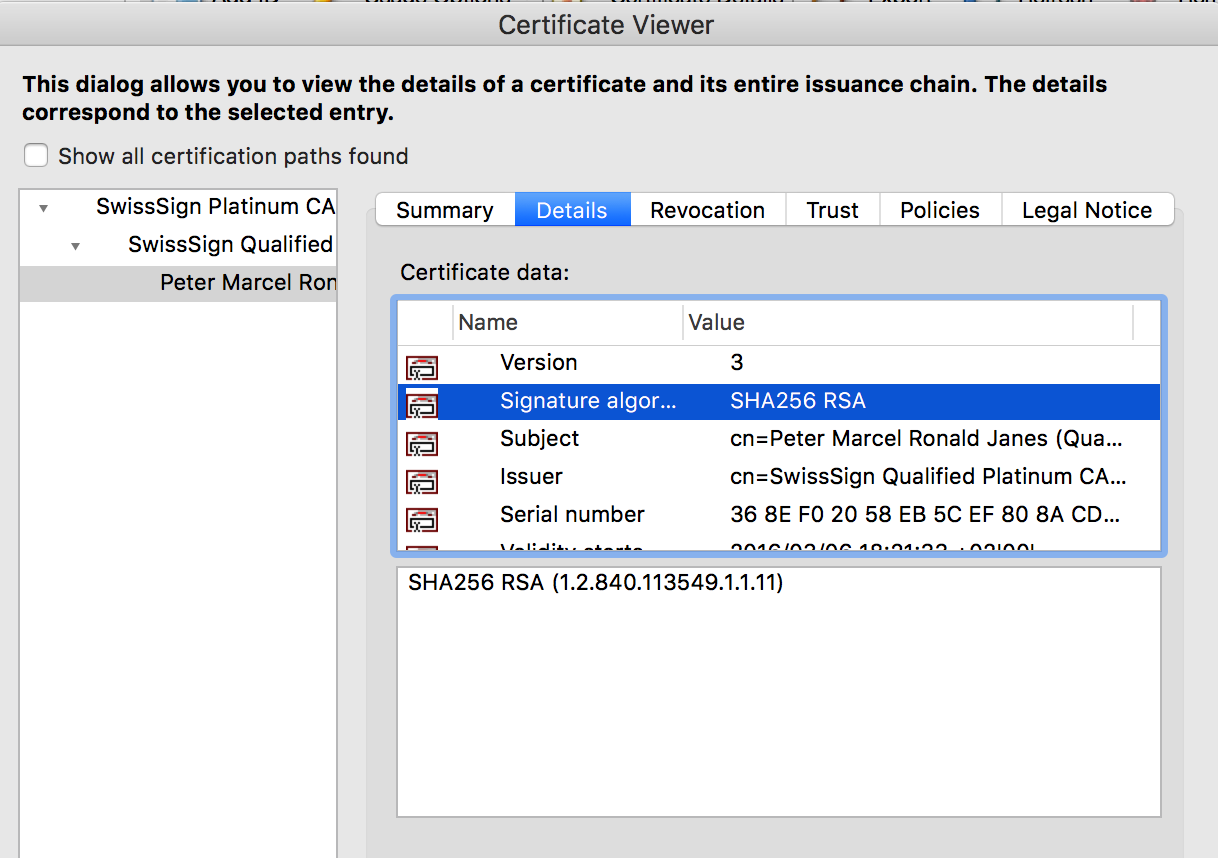Click the certificate icon beside Signature algorithm
This screenshot has width=1218, height=858.
[x=422, y=404]
